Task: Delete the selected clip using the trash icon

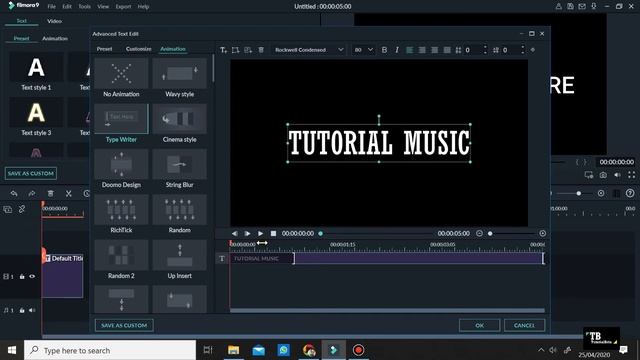Action: (x=50, y=193)
